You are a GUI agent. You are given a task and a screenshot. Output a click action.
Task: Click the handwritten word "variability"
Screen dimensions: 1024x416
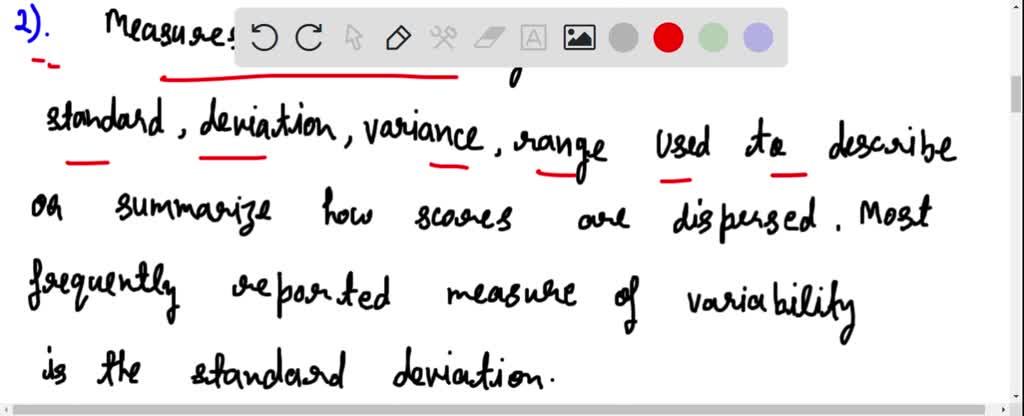tap(771, 307)
